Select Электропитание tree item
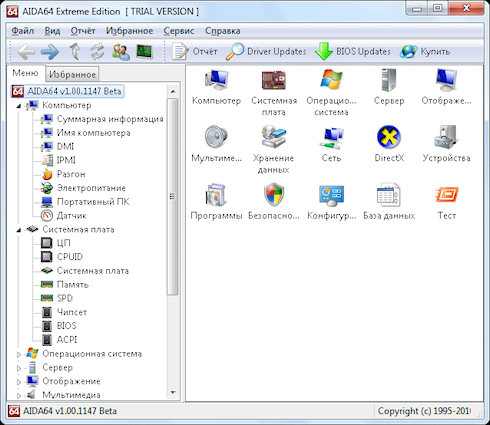The image size is (490, 425). pos(84,188)
